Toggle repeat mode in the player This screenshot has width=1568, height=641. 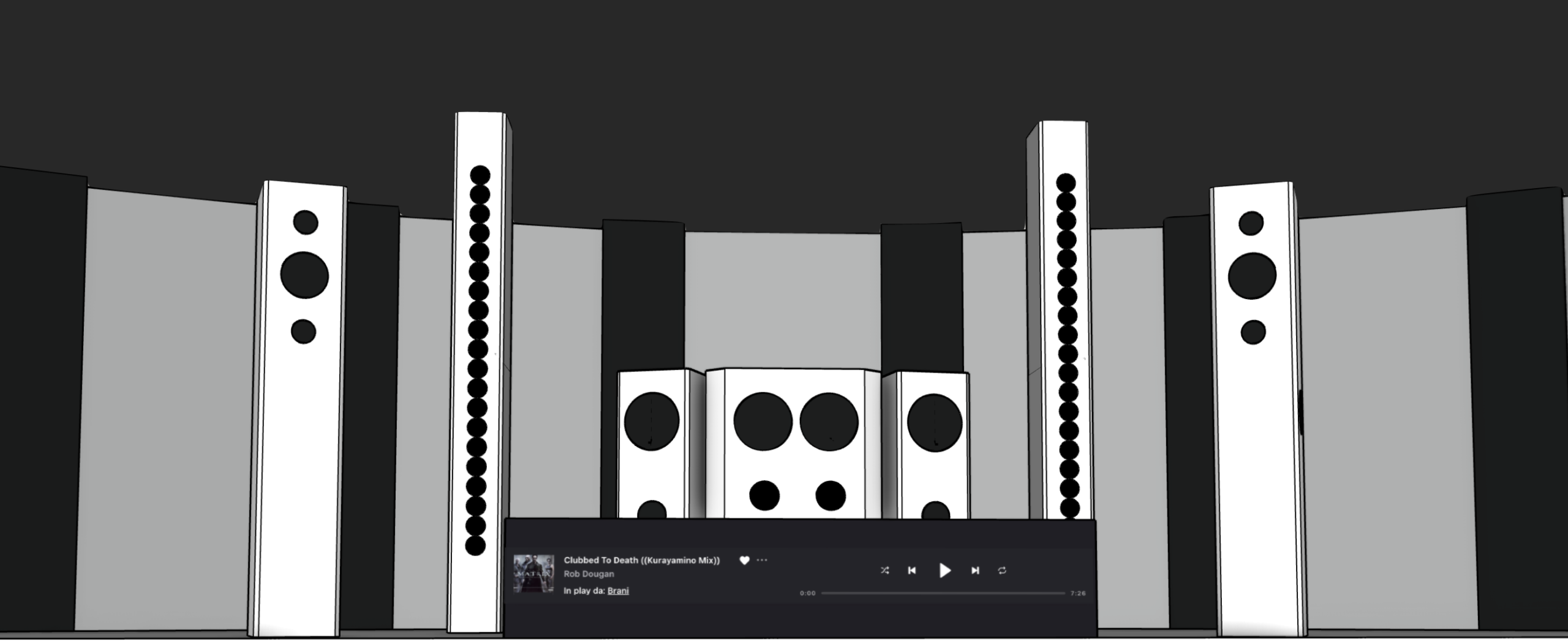click(x=1002, y=571)
